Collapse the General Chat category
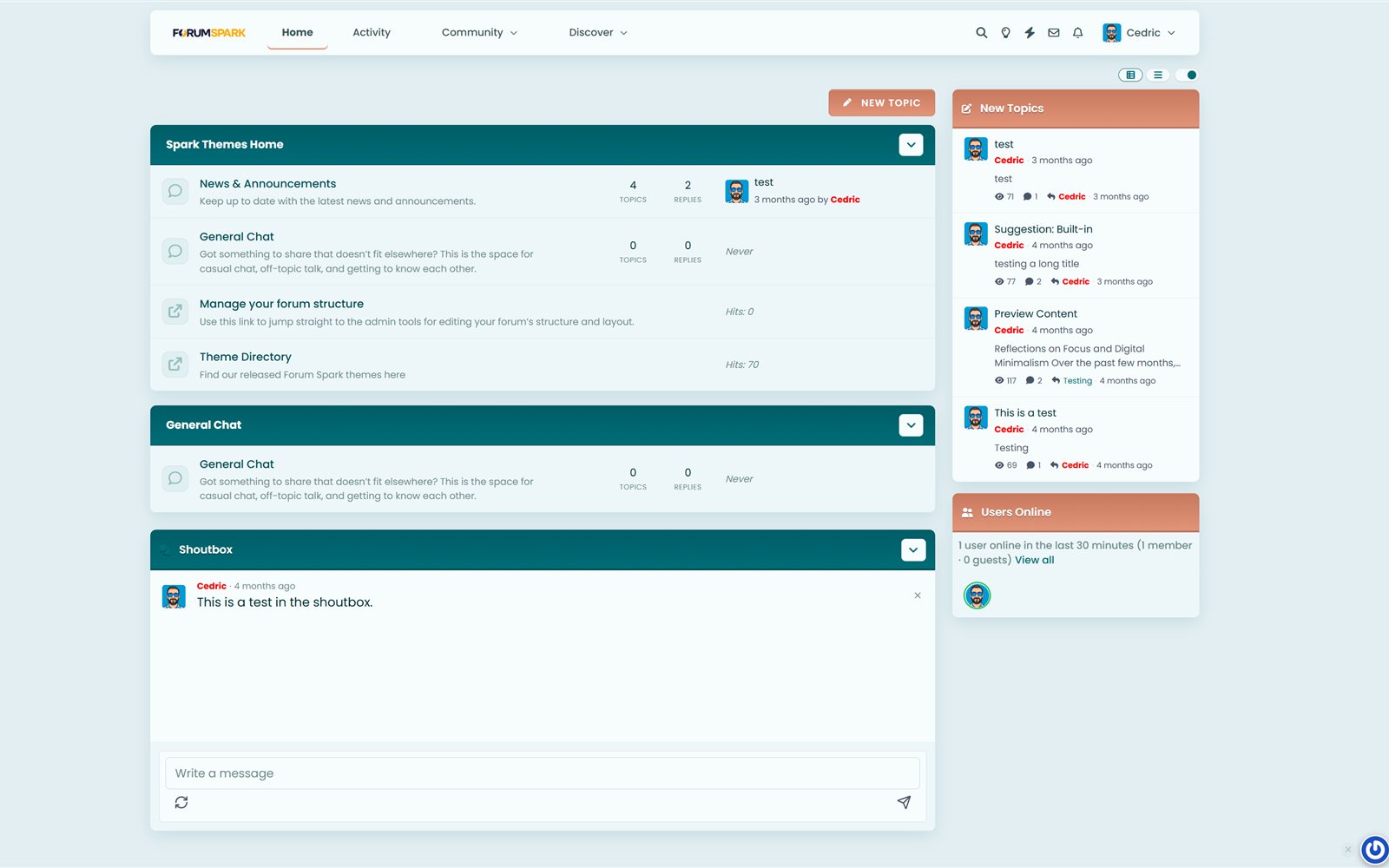The width and height of the screenshot is (1389, 868). pyautogui.click(x=911, y=425)
